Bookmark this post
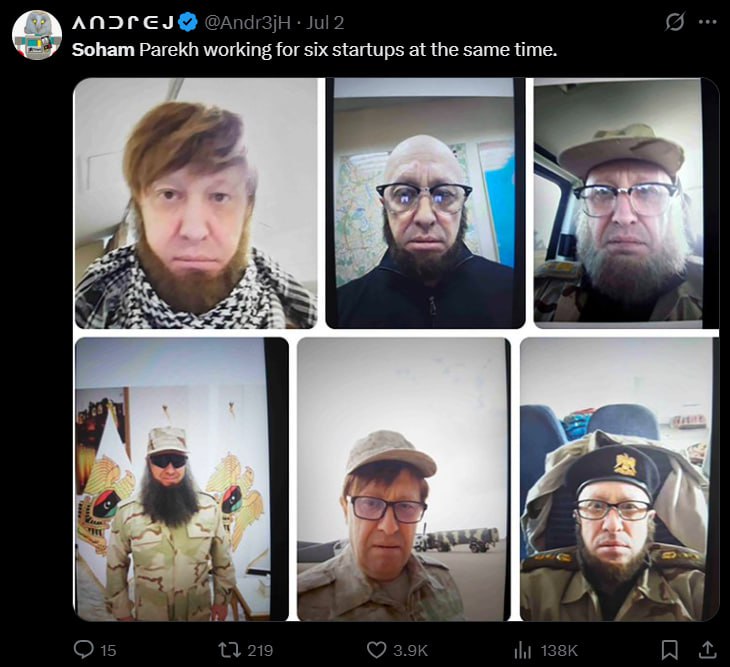This screenshot has height=667, width=730. tap(669, 650)
